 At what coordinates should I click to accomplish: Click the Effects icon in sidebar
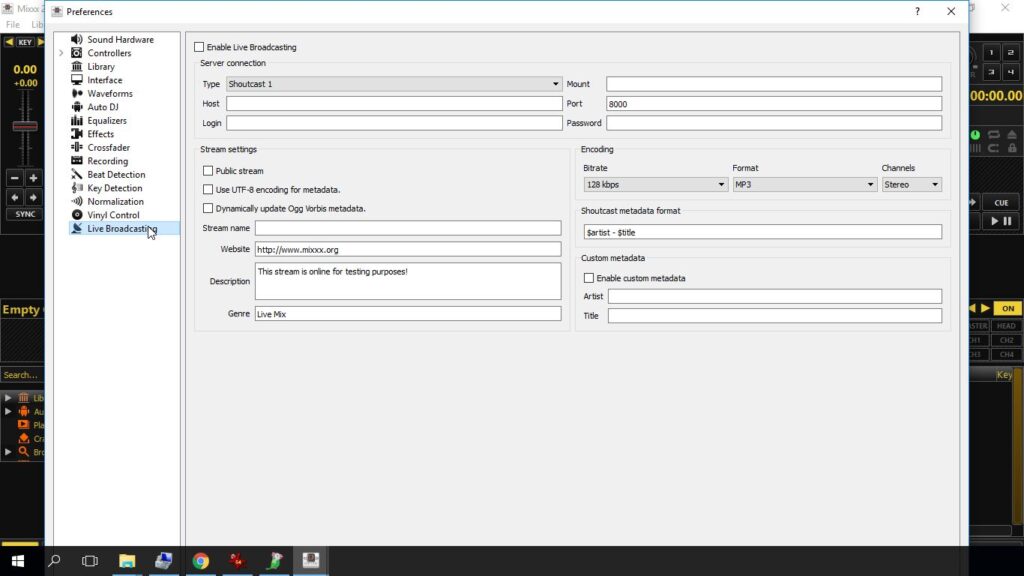77,134
